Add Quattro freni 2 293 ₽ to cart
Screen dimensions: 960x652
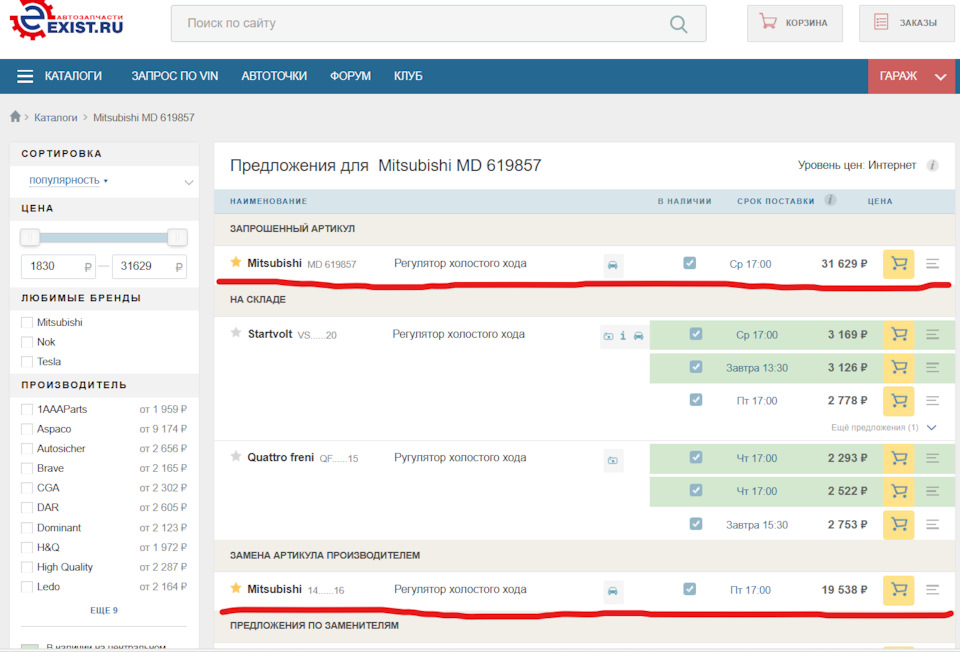(898, 458)
